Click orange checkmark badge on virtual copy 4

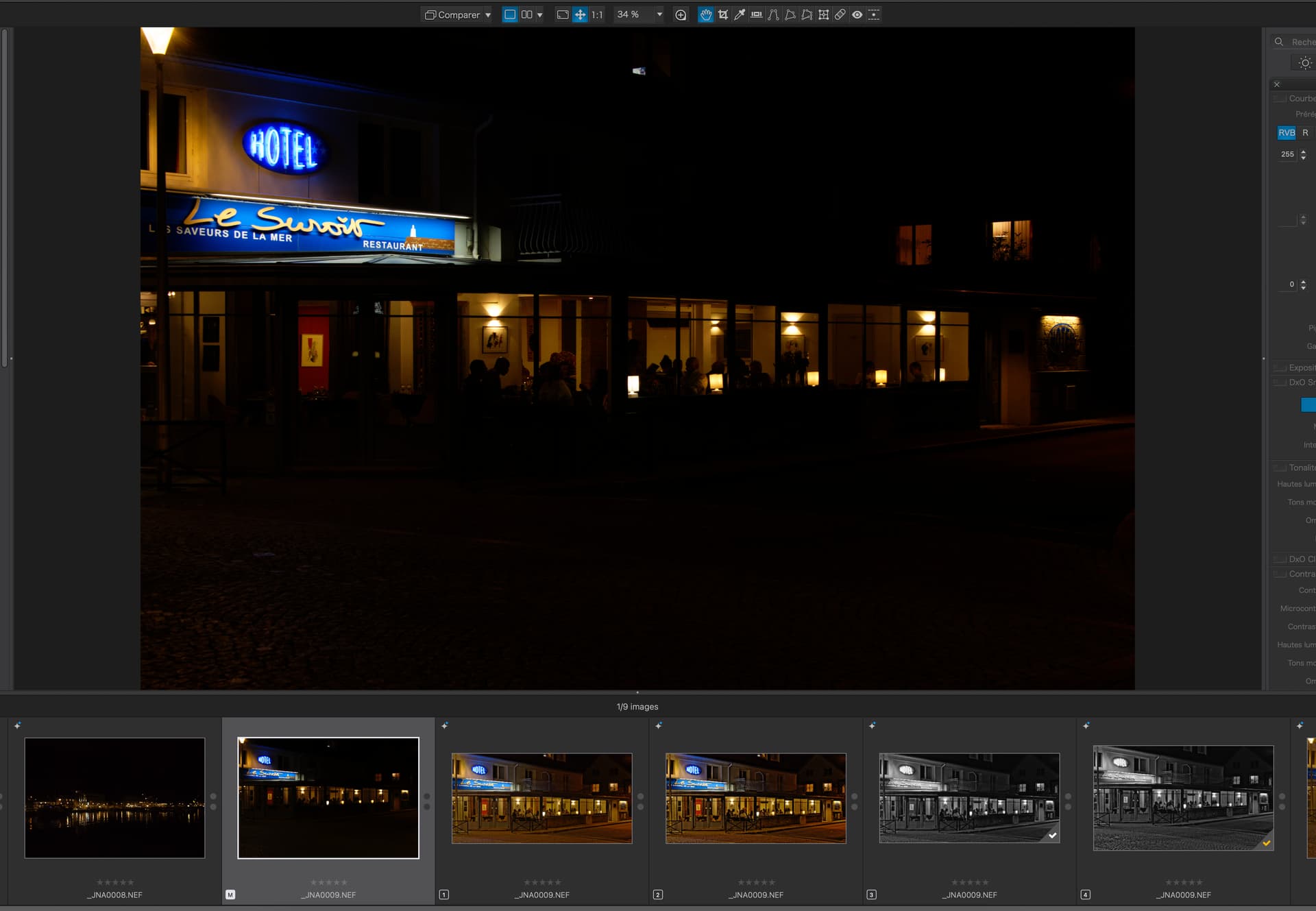pos(1267,843)
